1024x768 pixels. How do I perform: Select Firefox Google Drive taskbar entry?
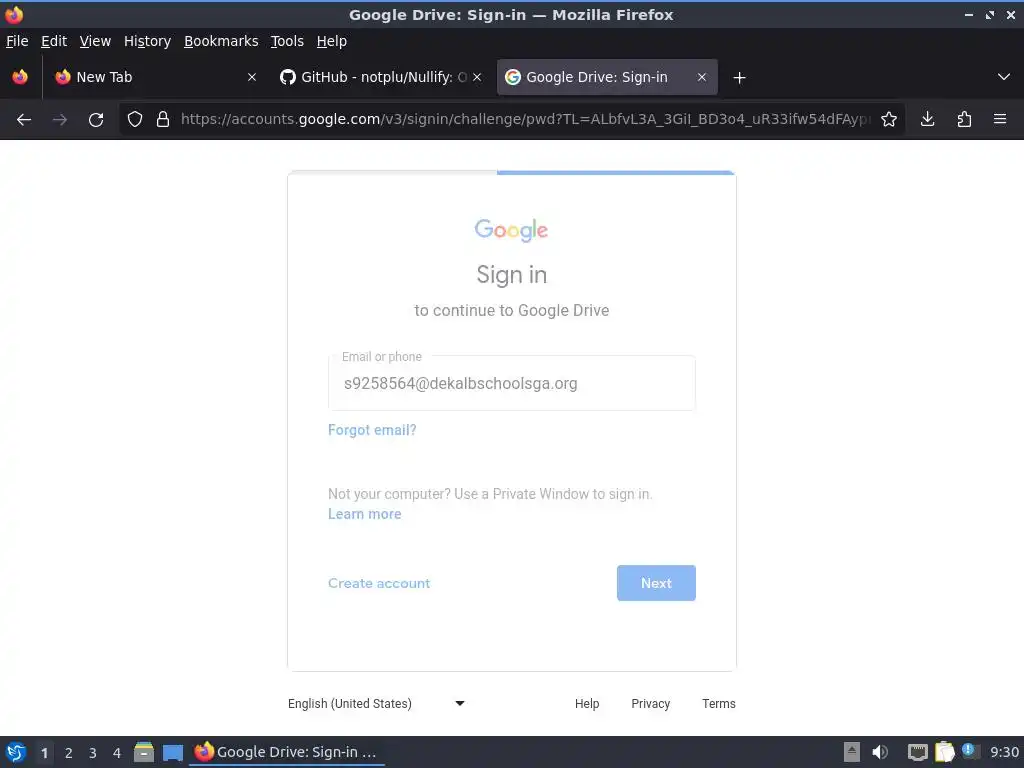coord(287,752)
